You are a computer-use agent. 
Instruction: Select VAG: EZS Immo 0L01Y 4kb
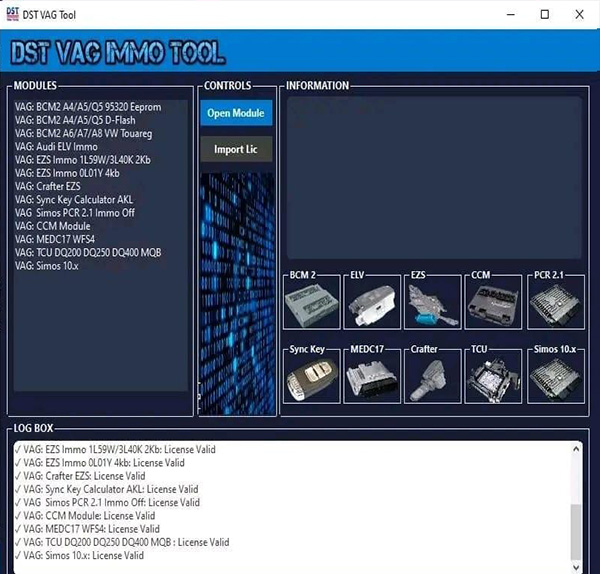(67, 173)
